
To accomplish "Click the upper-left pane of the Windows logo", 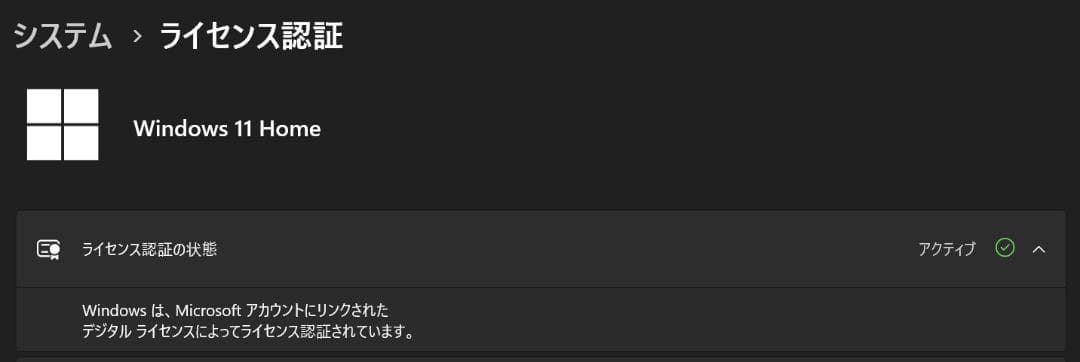I will click(x=44, y=106).
